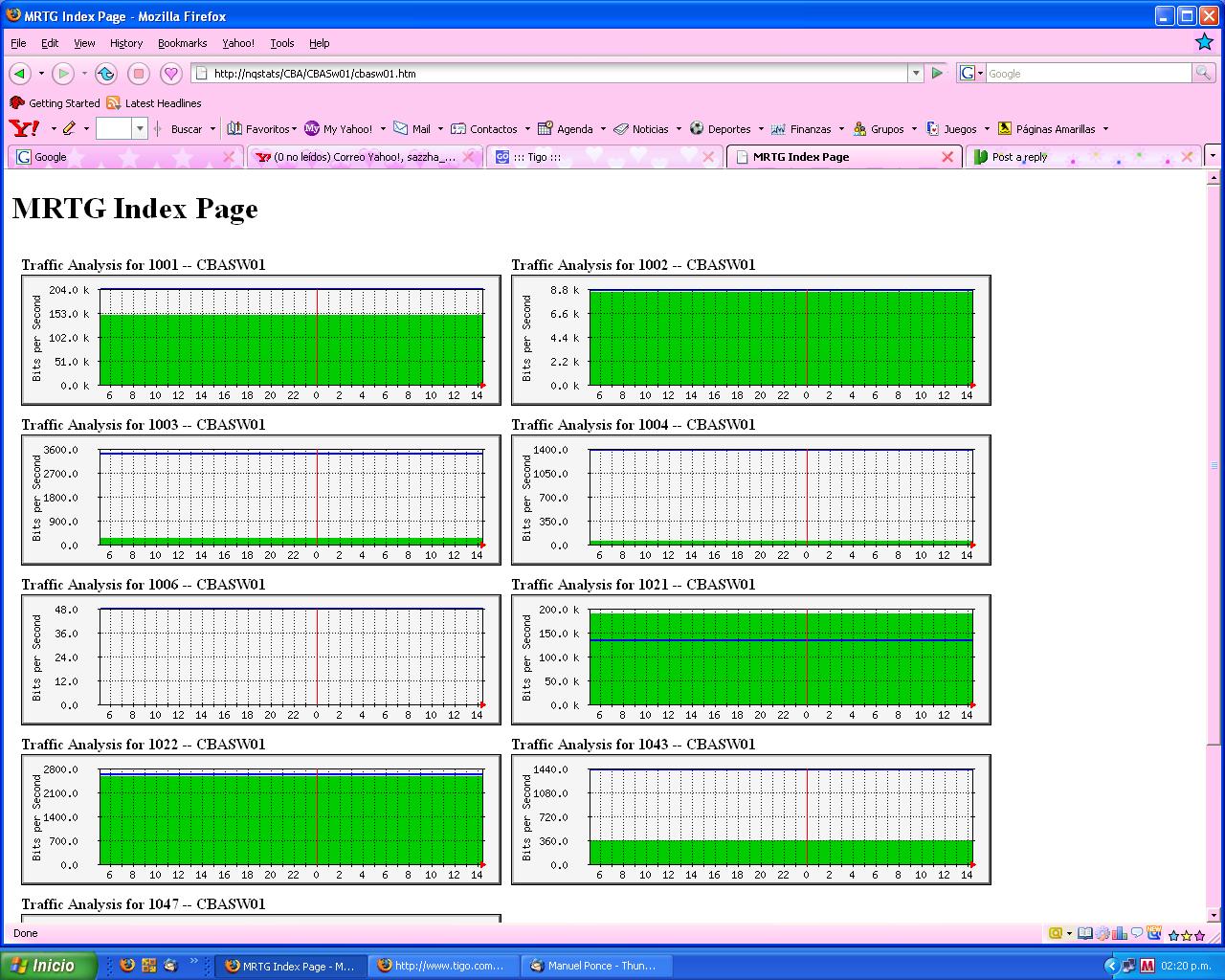The image size is (1225, 980).
Task: Expand dropdown arrow next to Back button
Action: (x=41, y=74)
